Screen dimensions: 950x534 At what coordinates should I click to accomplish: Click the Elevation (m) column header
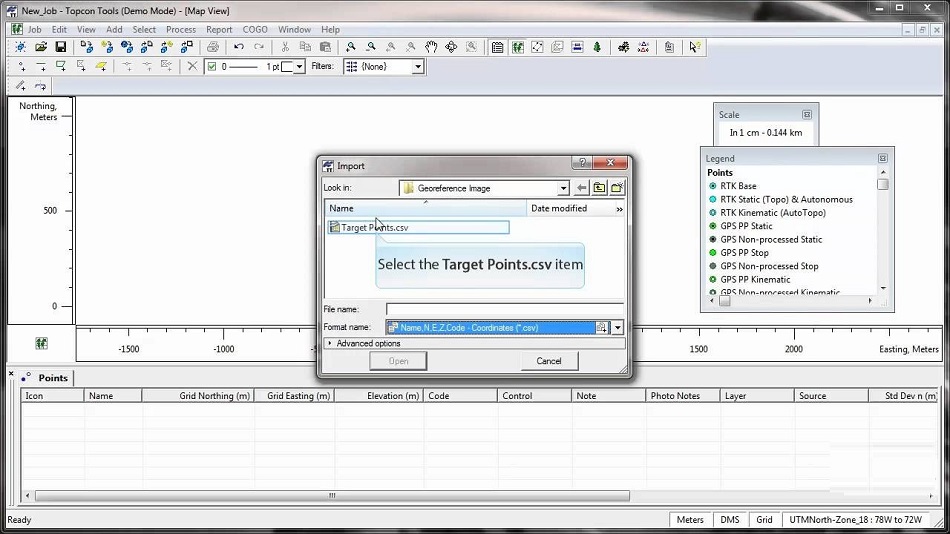point(379,396)
